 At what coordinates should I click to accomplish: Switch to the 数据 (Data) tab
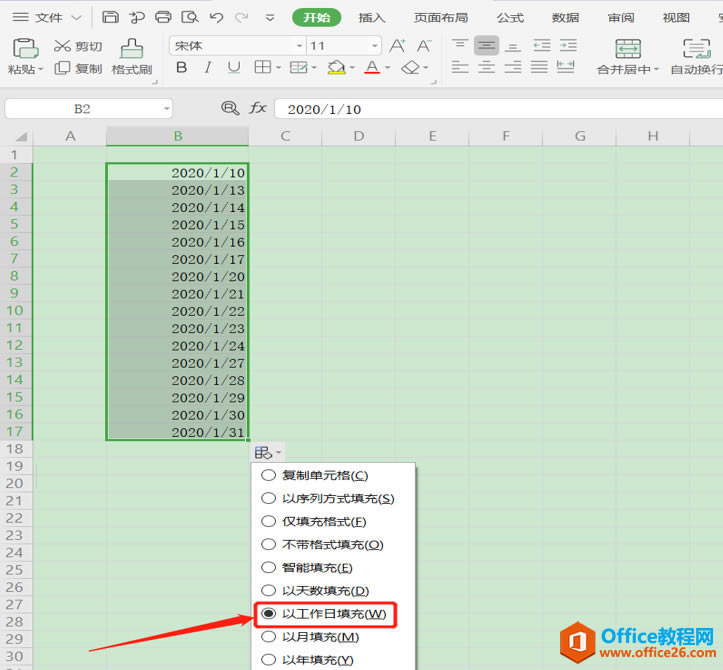point(565,18)
